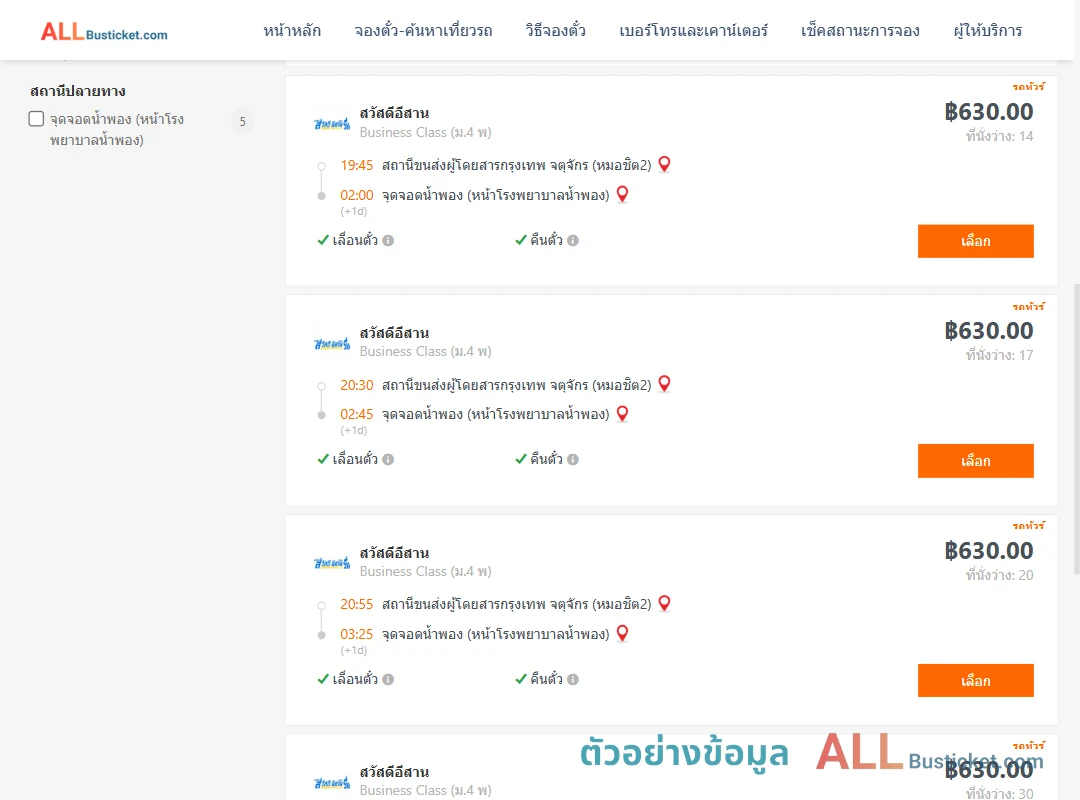Open คืนตั๋ว info icon on 19:45 trip
This screenshot has height=800, width=1080.
[573, 240]
